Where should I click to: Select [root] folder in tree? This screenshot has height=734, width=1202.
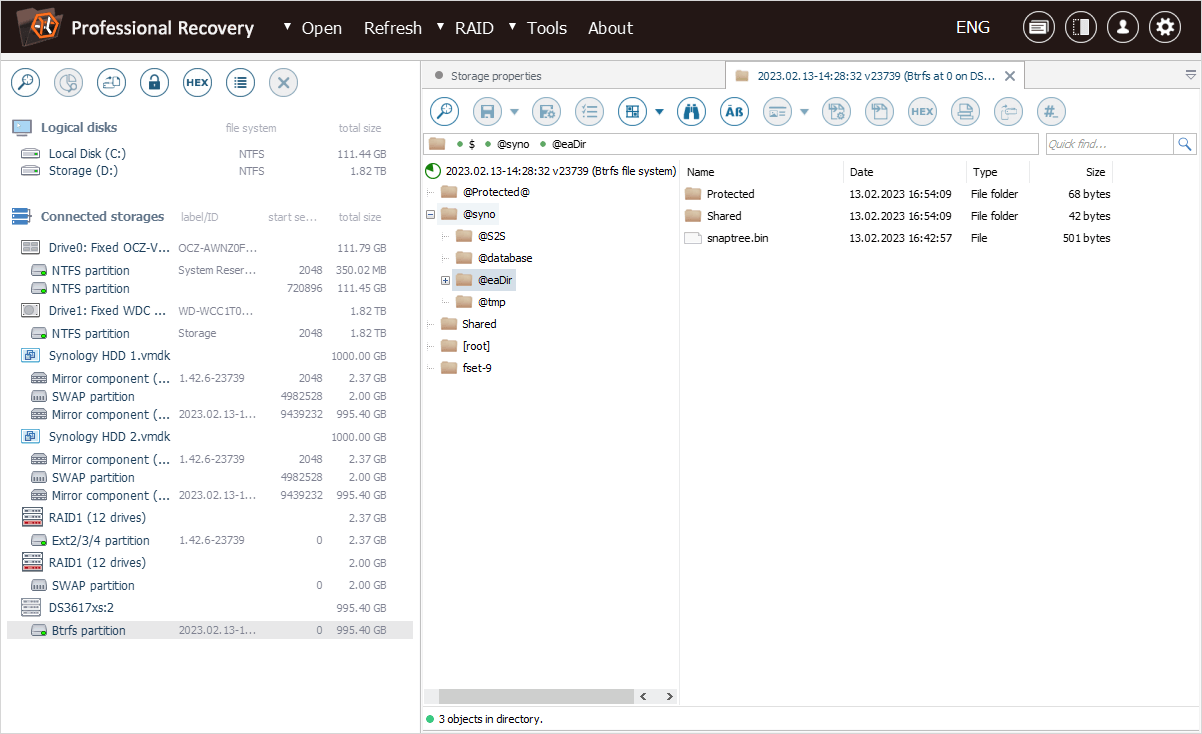click(476, 346)
